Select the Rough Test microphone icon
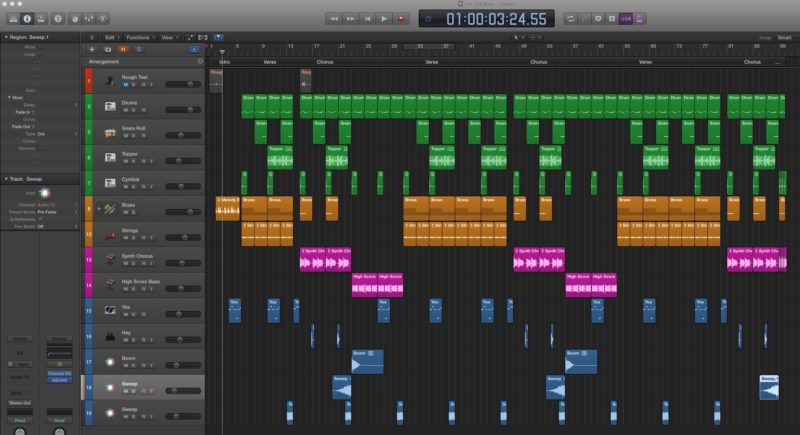The width and height of the screenshot is (800, 435). point(110,81)
